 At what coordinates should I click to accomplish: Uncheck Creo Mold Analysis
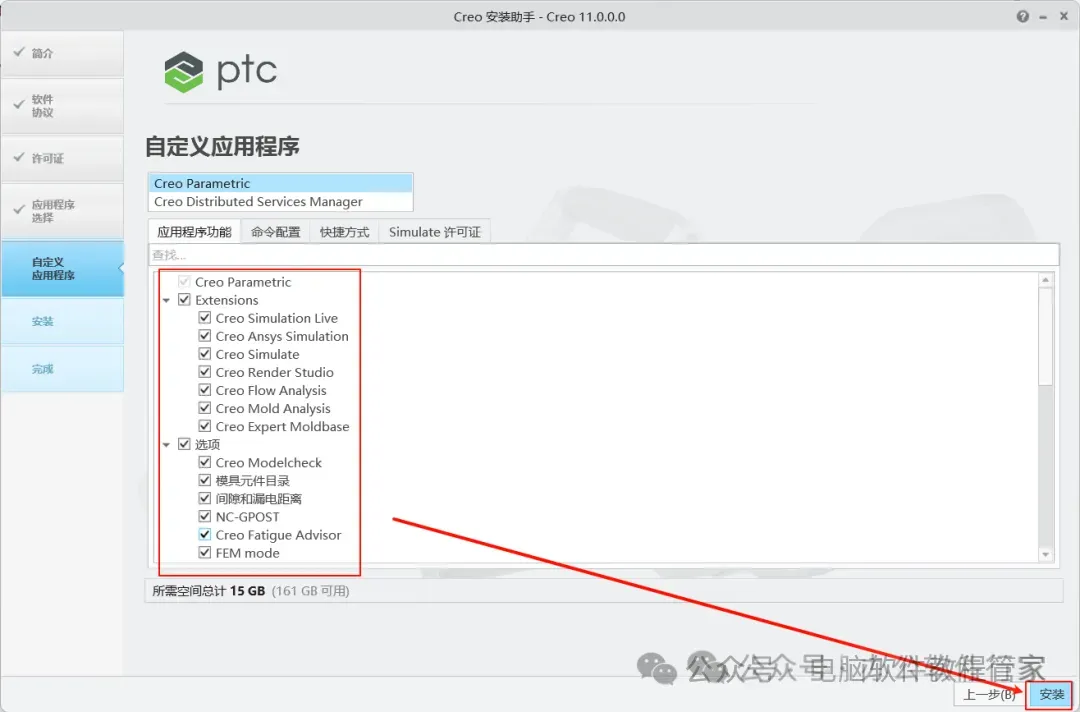tap(205, 408)
